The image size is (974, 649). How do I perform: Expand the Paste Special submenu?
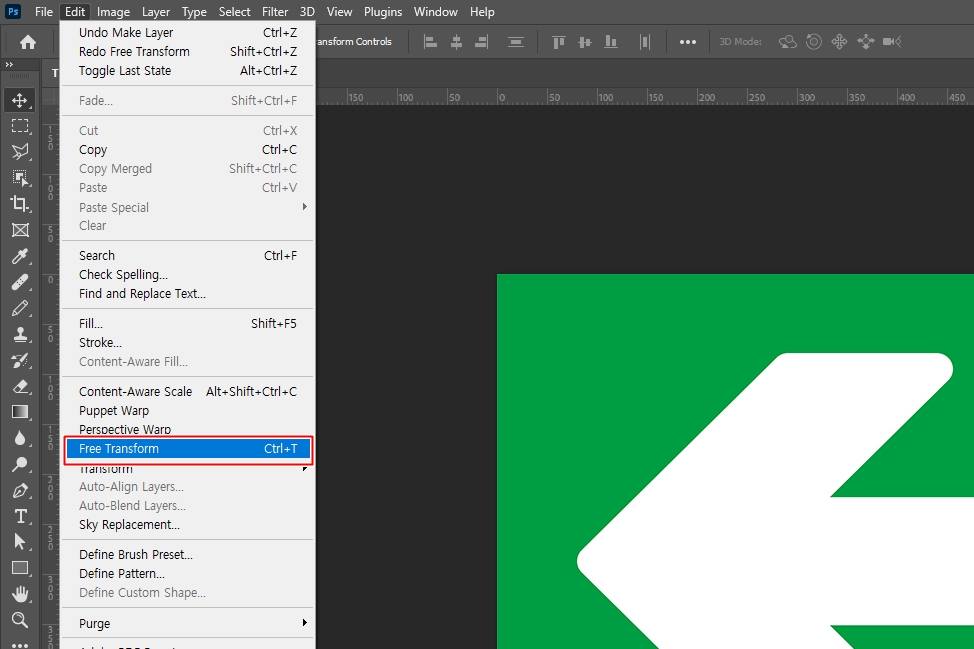(304, 207)
